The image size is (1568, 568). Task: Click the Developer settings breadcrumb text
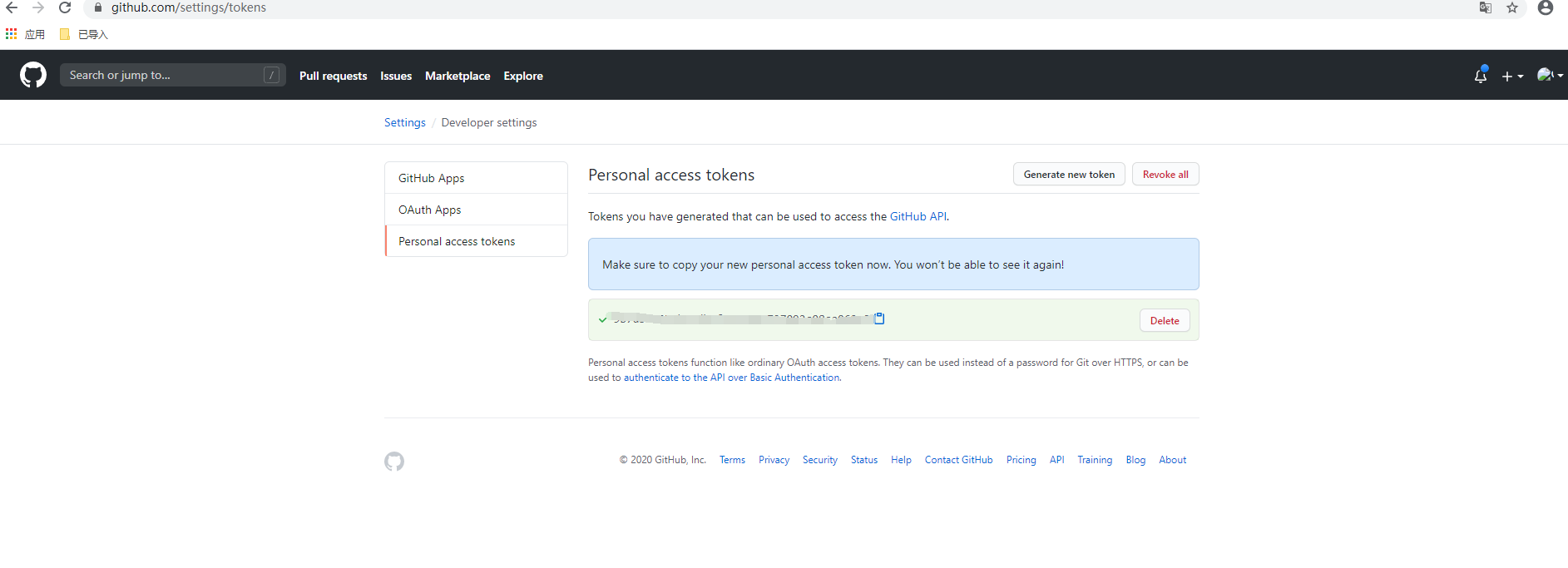[489, 122]
